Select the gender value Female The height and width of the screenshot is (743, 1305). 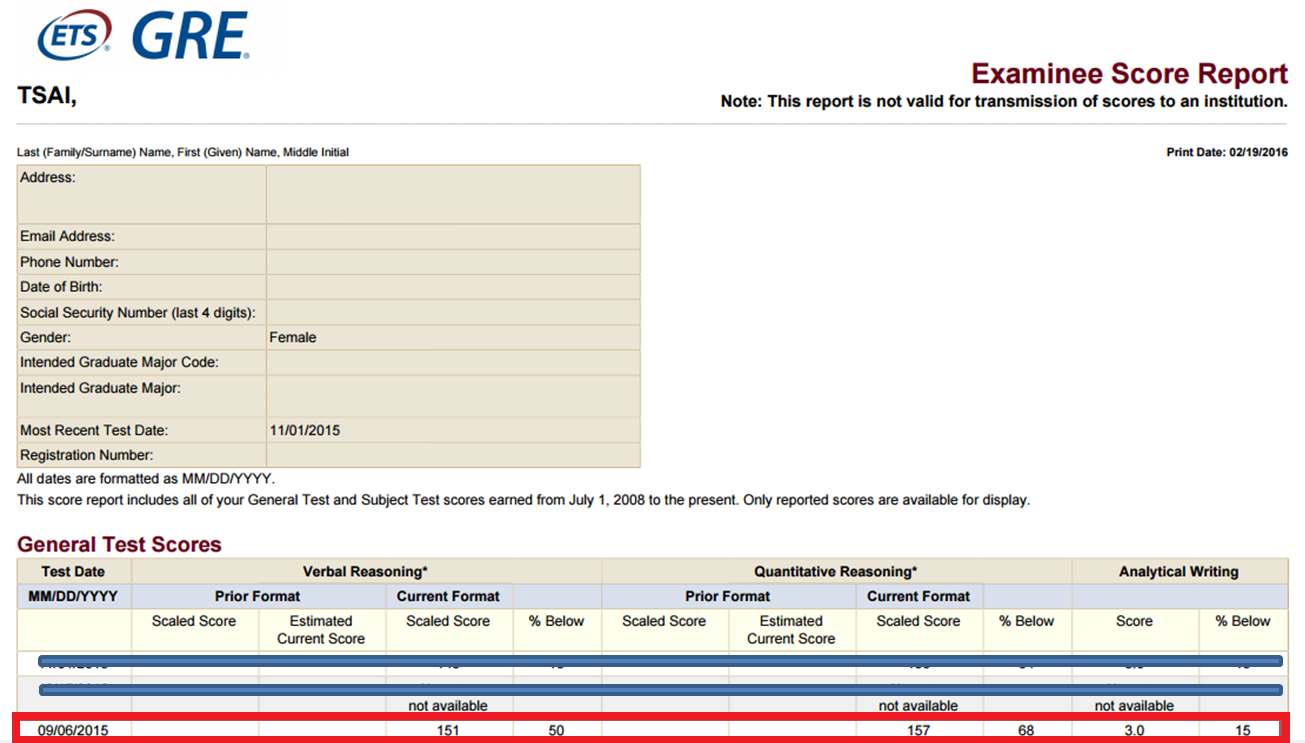click(293, 338)
